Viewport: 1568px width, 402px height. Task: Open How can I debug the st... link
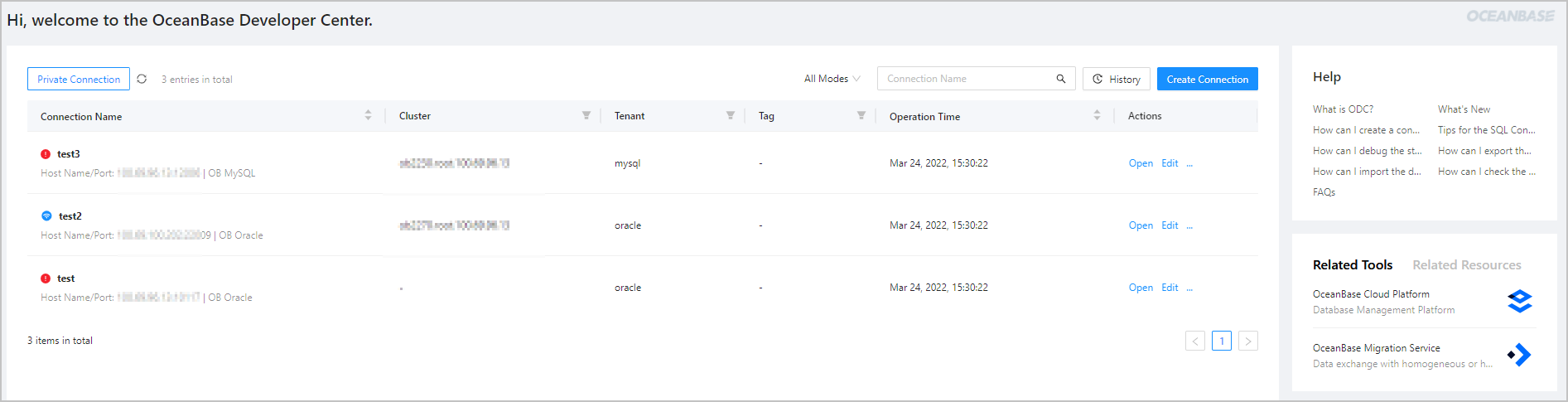tap(1367, 151)
